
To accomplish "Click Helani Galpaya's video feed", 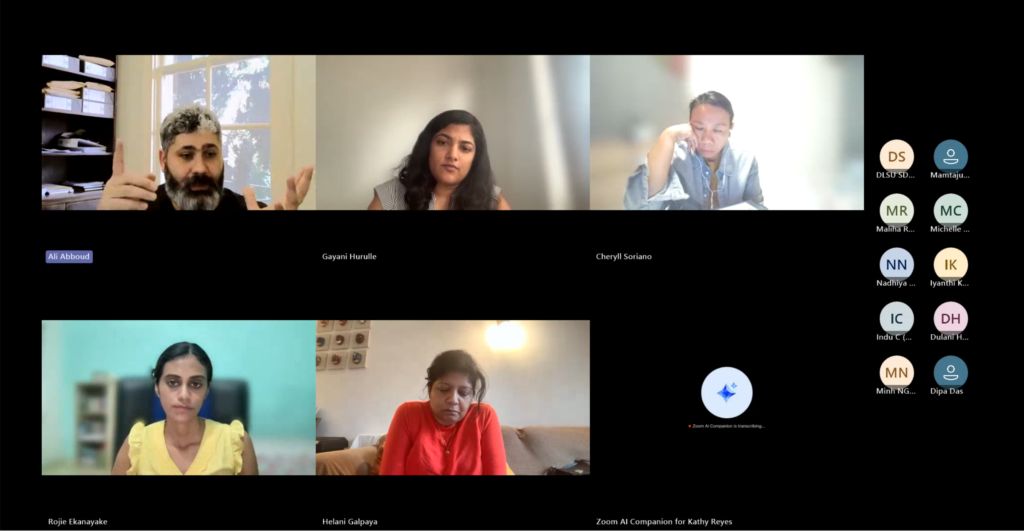I will tap(453, 397).
